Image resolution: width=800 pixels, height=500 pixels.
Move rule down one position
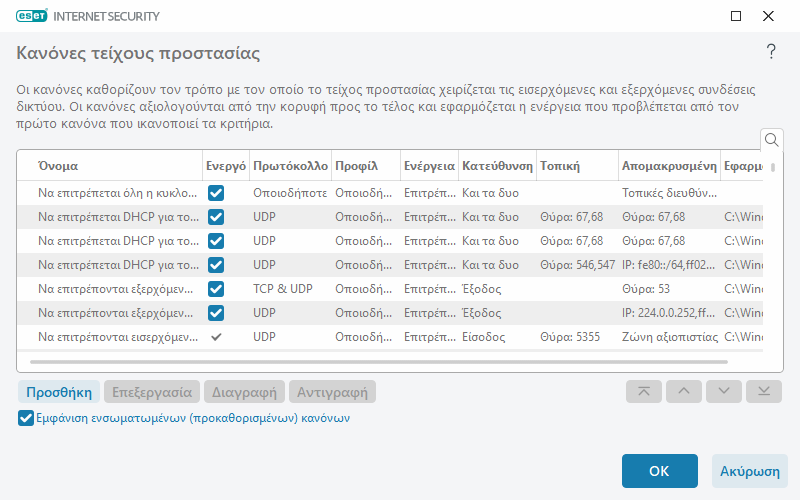point(723,391)
